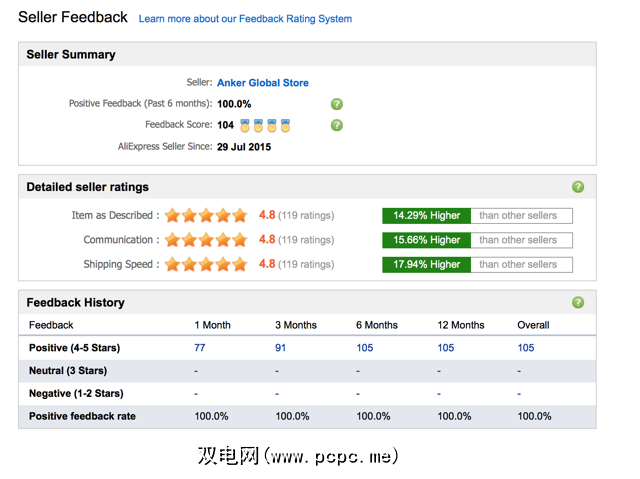Screen dimensions: 640x479
Task: Open 1 Month positive feedback count 77
Action: click(x=200, y=348)
